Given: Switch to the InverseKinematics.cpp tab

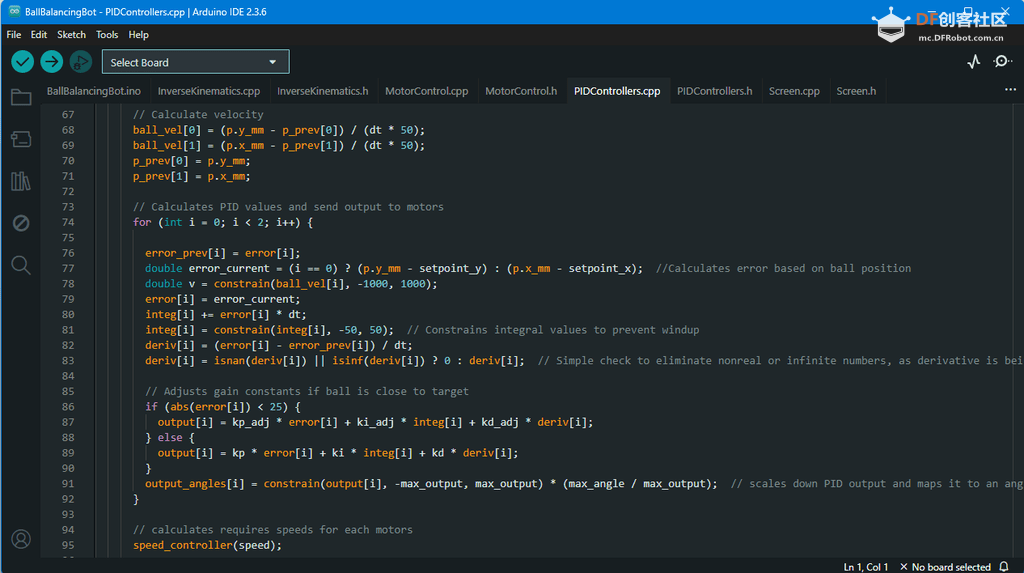Looking at the screenshot, I should pyautogui.click(x=209, y=91).
